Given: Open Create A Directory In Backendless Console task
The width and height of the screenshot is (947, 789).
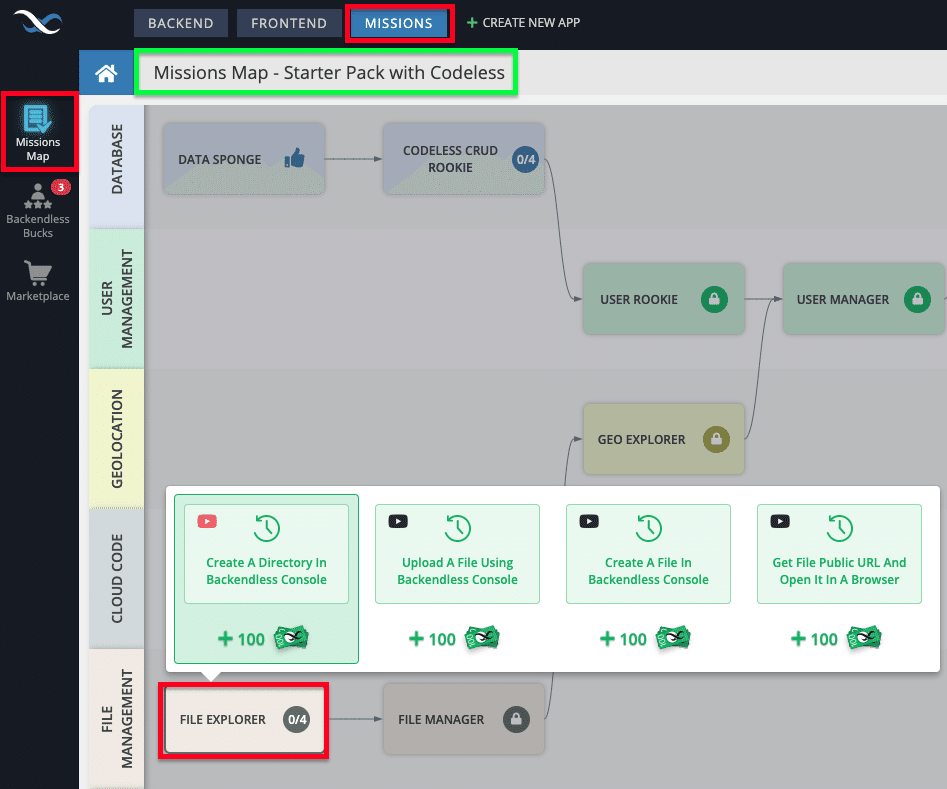Looking at the screenshot, I should coord(266,554).
